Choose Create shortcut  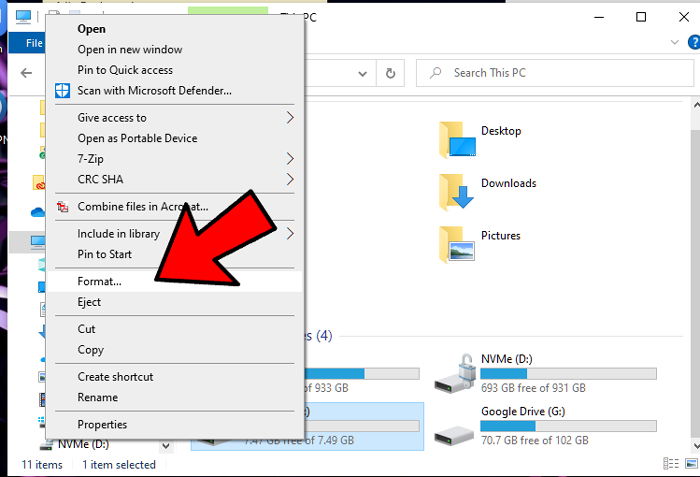click(x=175, y=377)
